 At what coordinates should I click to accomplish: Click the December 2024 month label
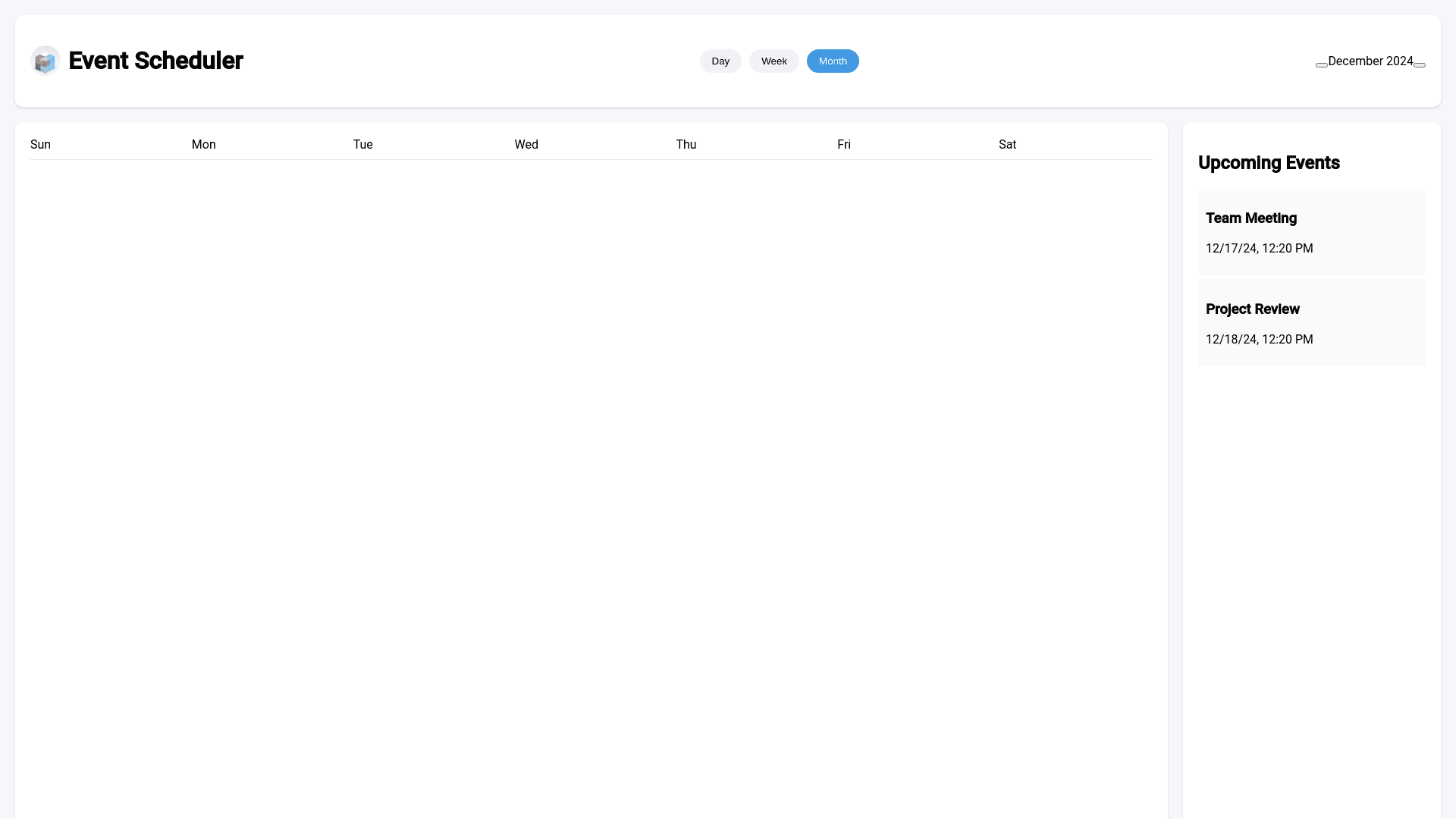pyautogui.click(x=1370, y=61)
